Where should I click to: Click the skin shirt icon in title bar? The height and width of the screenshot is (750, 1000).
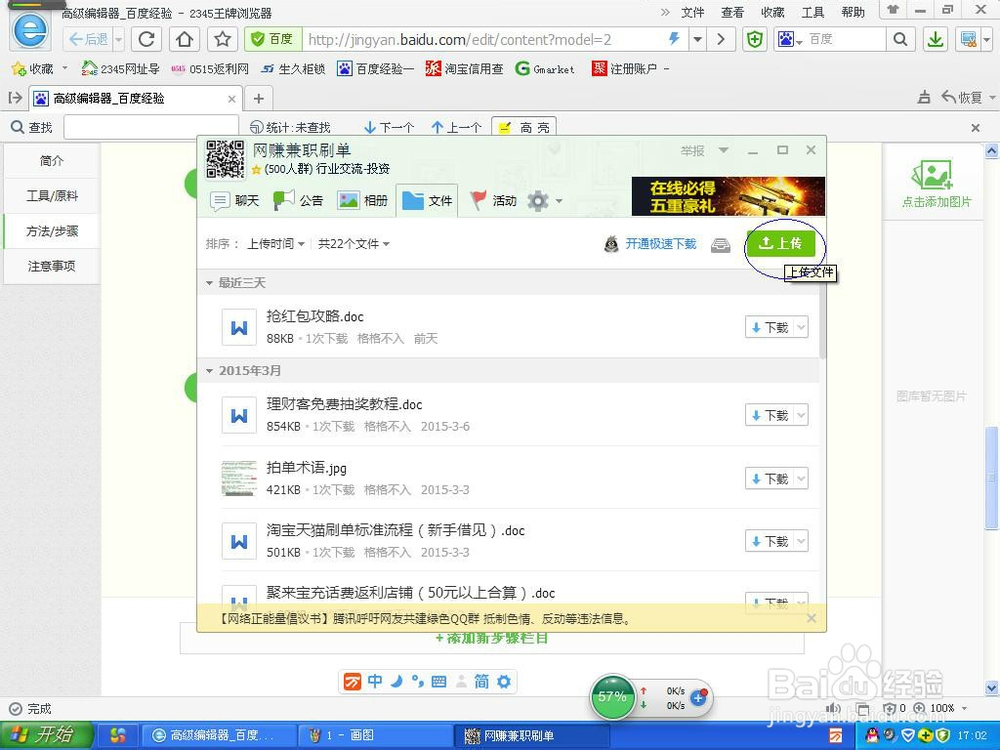[x=893, y=10]
